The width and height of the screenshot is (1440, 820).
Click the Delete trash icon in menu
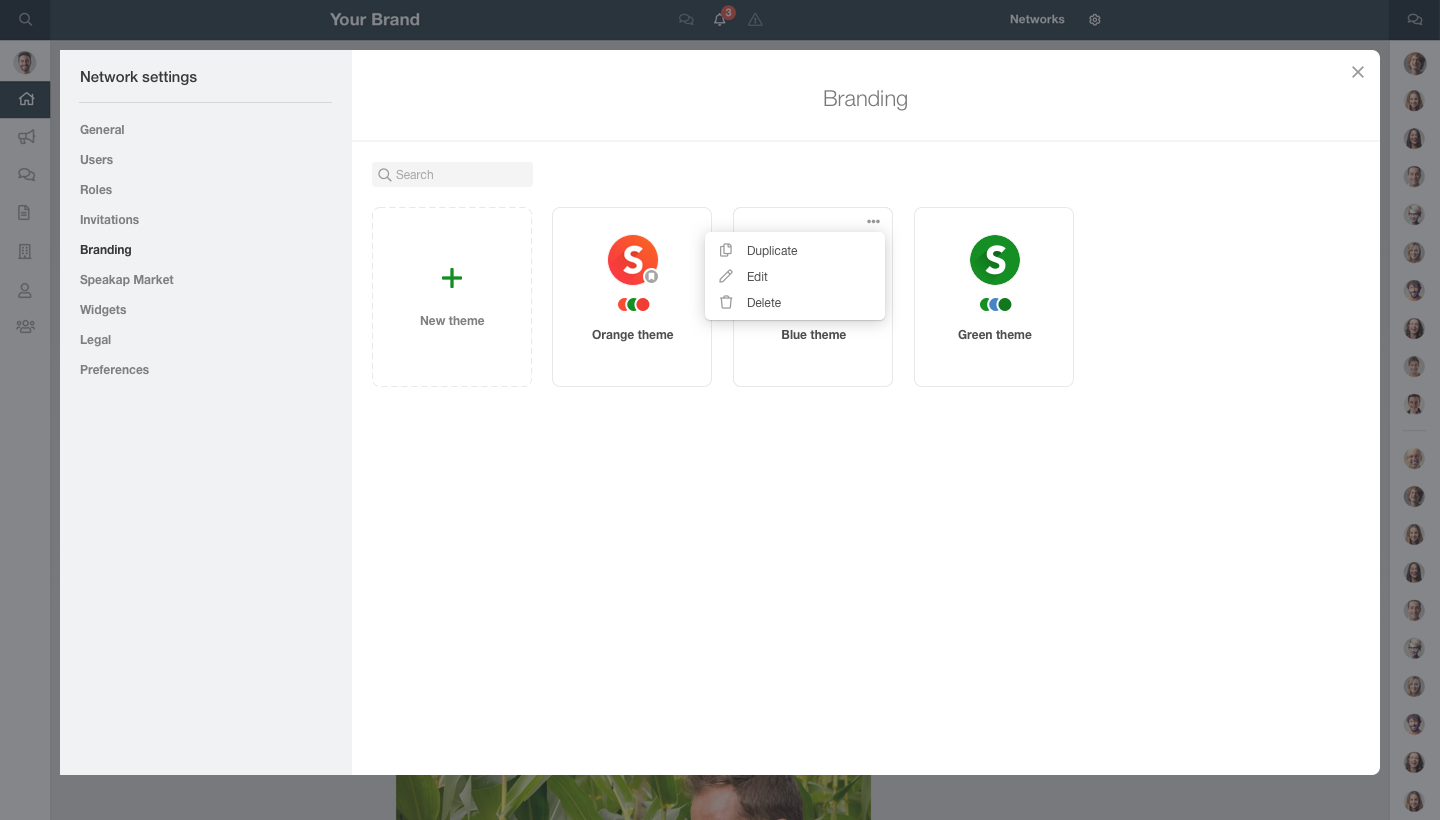tap(727, 302)
